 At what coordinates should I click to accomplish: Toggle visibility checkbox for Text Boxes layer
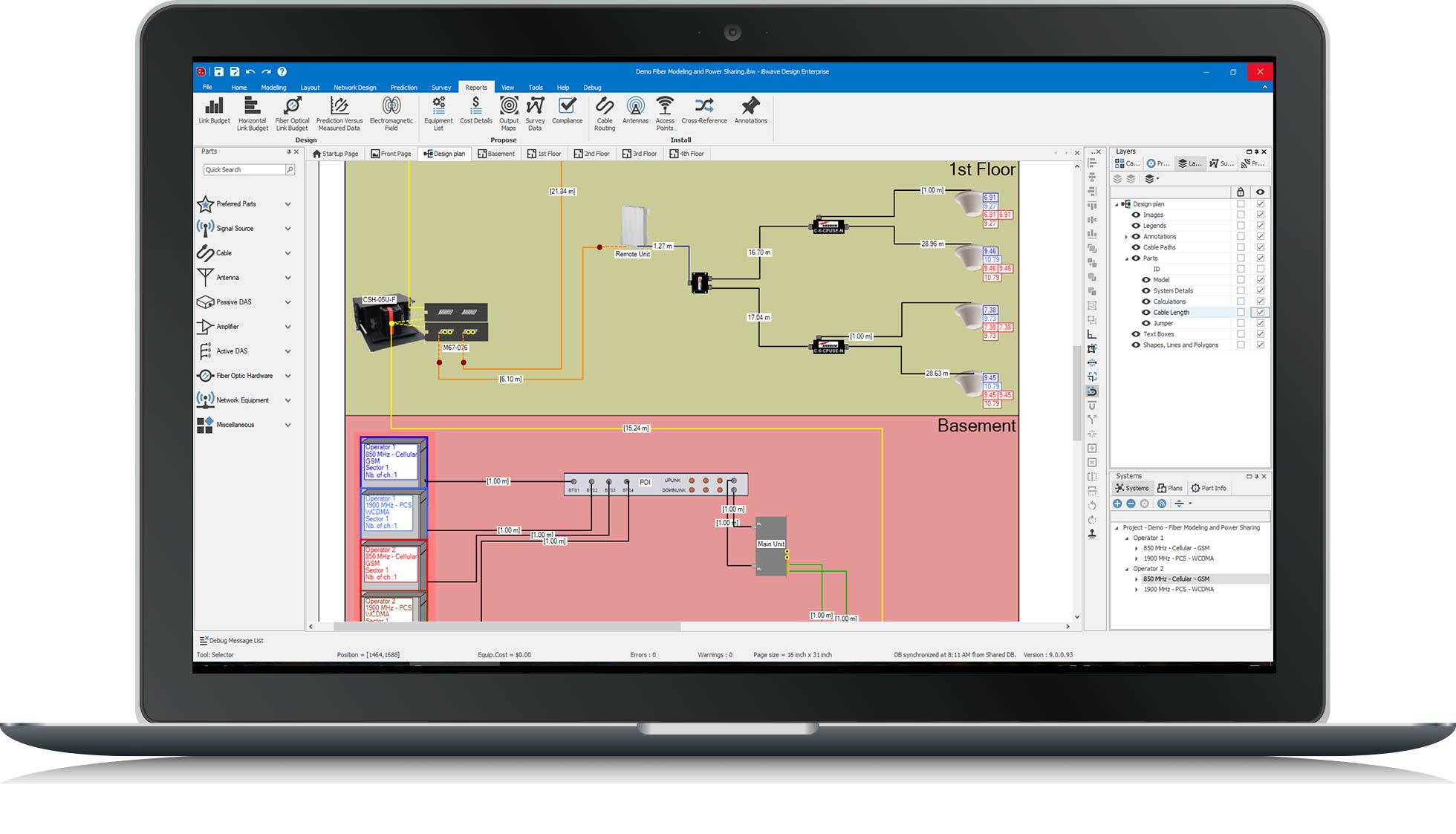1260,334
